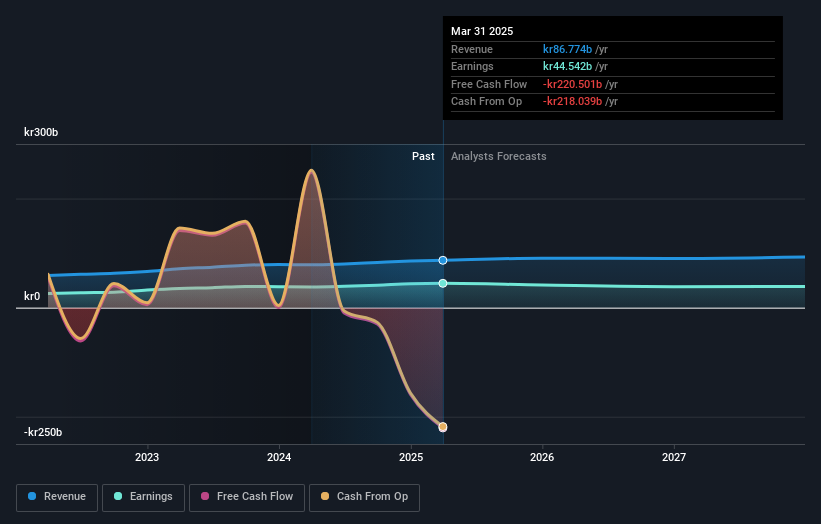This screenshot has width=821, height=524.
Task: Click the Mar 31 2025 tooltip date
Action: 482,31
